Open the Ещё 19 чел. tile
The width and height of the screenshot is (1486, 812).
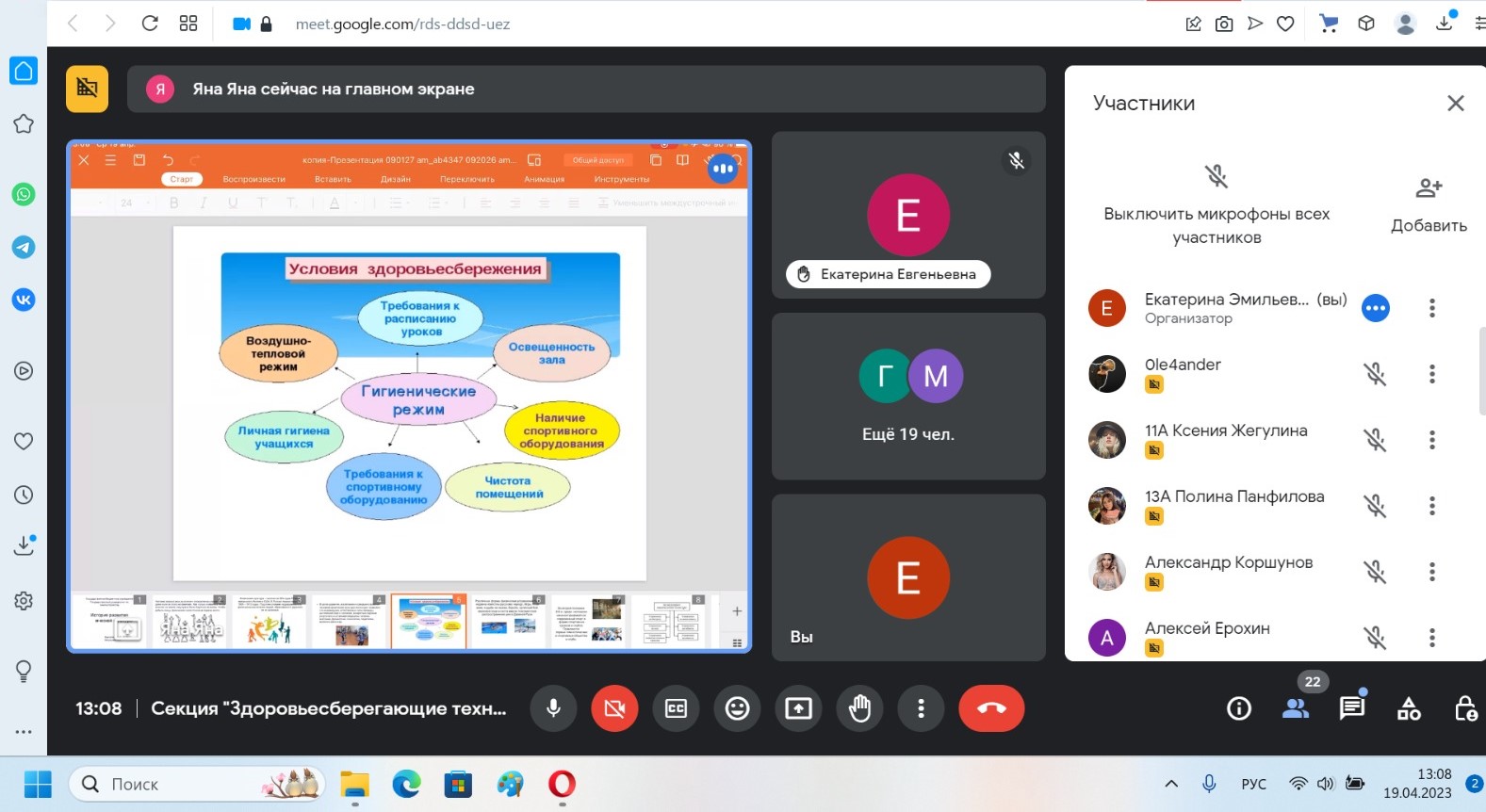[x=908, y=397]
